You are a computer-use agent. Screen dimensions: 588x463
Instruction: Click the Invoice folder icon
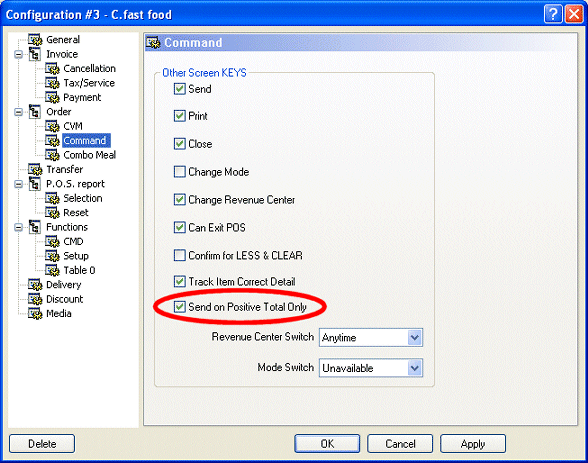click(35, 54)
